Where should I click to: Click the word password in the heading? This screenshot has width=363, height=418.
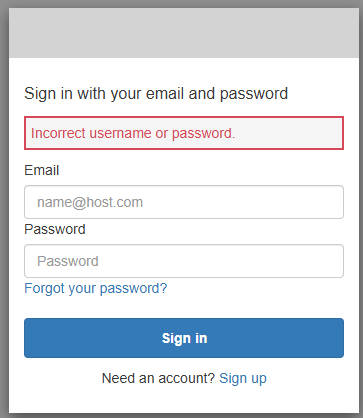click(254, 94)
